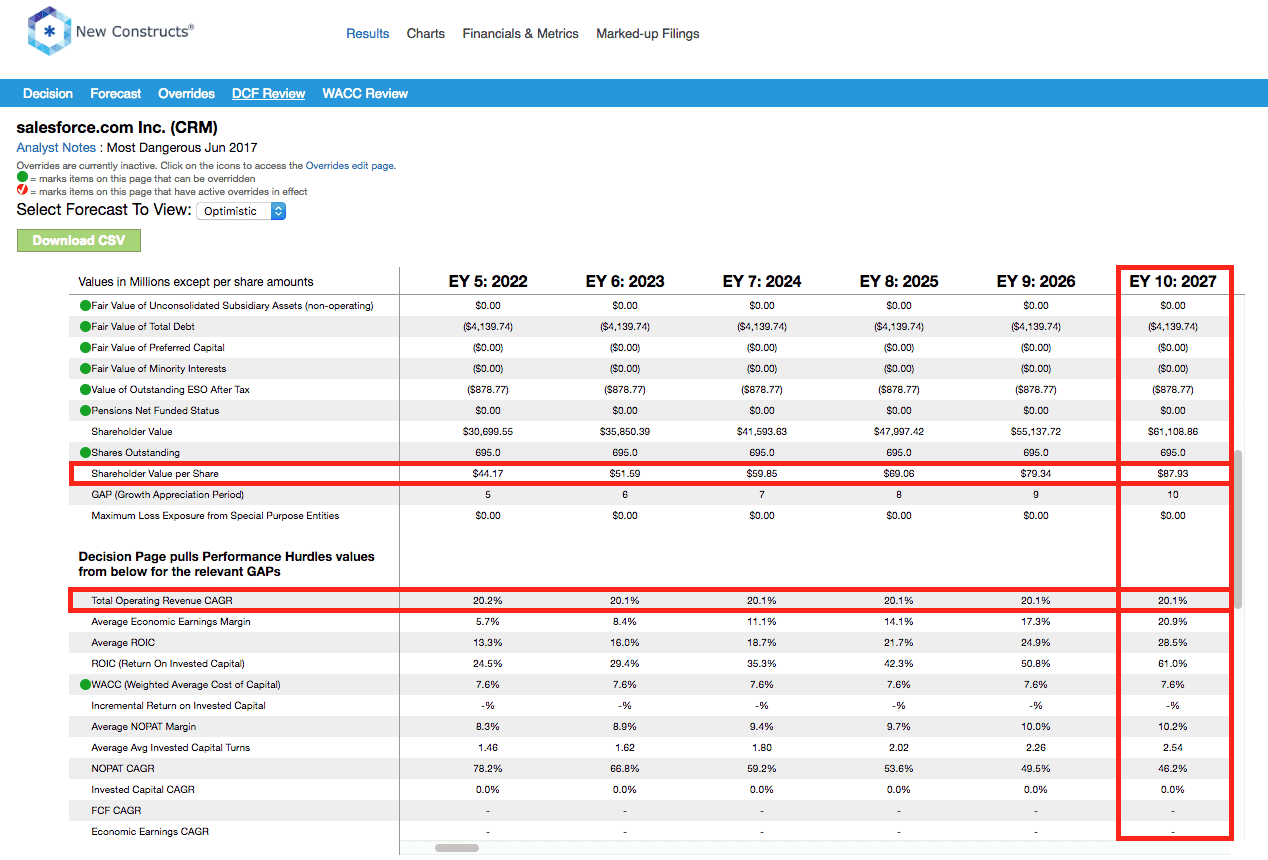The width and height of the screenshot is (1268, 860).
Task: Click ROIC value 61.0% cell
Action: pos(1173,663)
